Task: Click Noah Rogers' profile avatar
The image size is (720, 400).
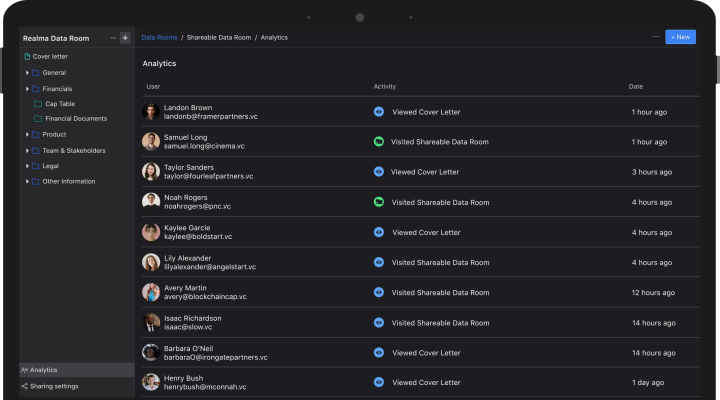Action: point(151,201)
